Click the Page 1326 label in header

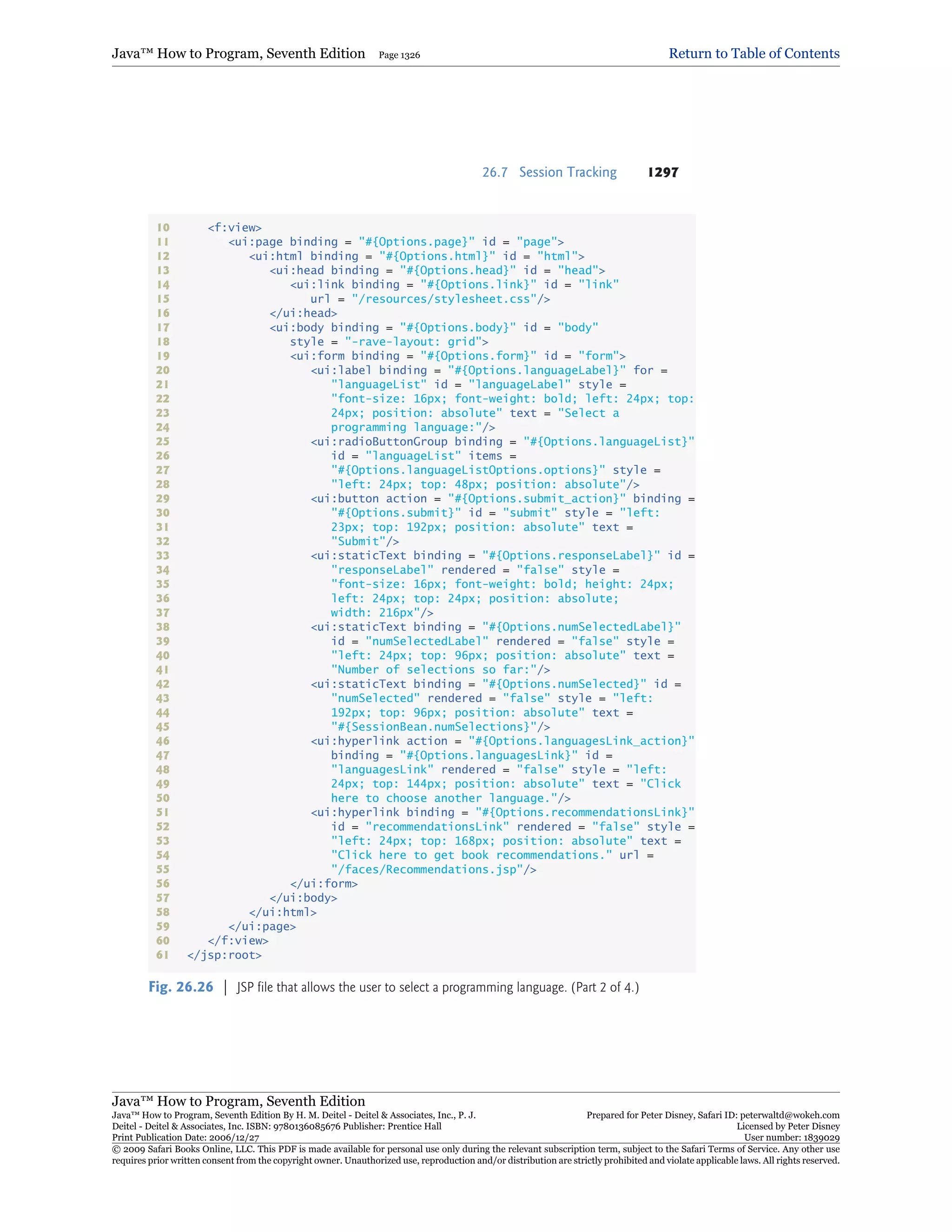pos(399,55)
